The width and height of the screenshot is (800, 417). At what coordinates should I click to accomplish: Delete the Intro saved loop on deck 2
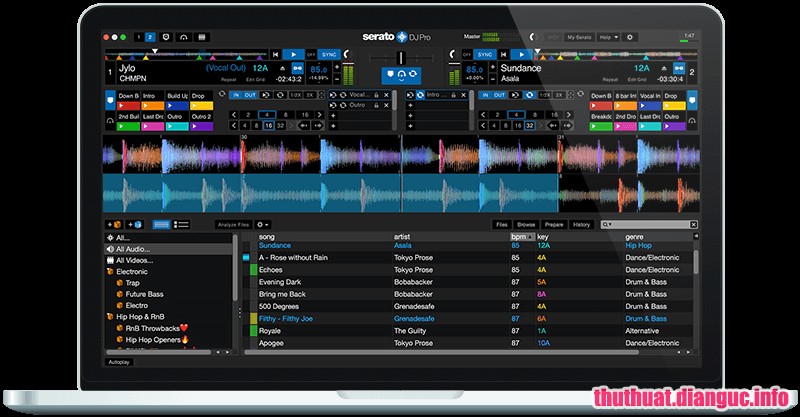point(463,95)
